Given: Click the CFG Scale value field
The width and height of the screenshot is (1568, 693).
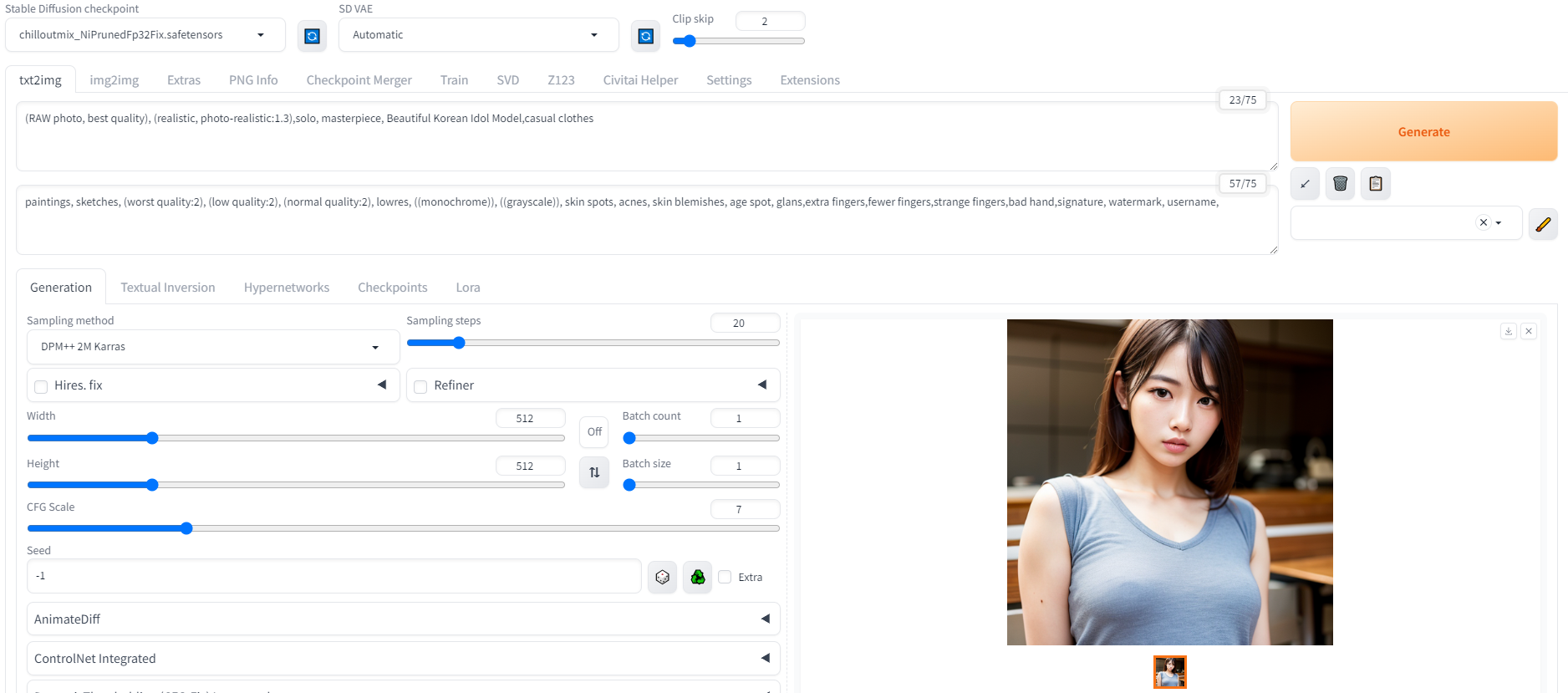Looking at the screenshot, I should [745, 509].
